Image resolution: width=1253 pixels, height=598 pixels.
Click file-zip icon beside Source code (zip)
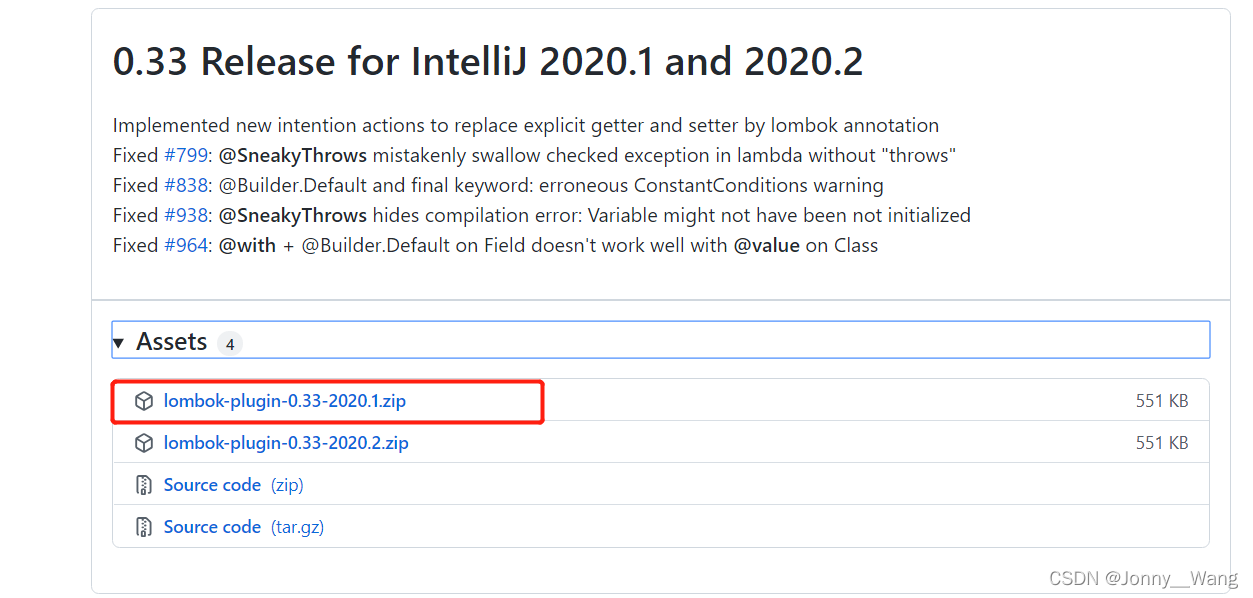pos(144,485)
